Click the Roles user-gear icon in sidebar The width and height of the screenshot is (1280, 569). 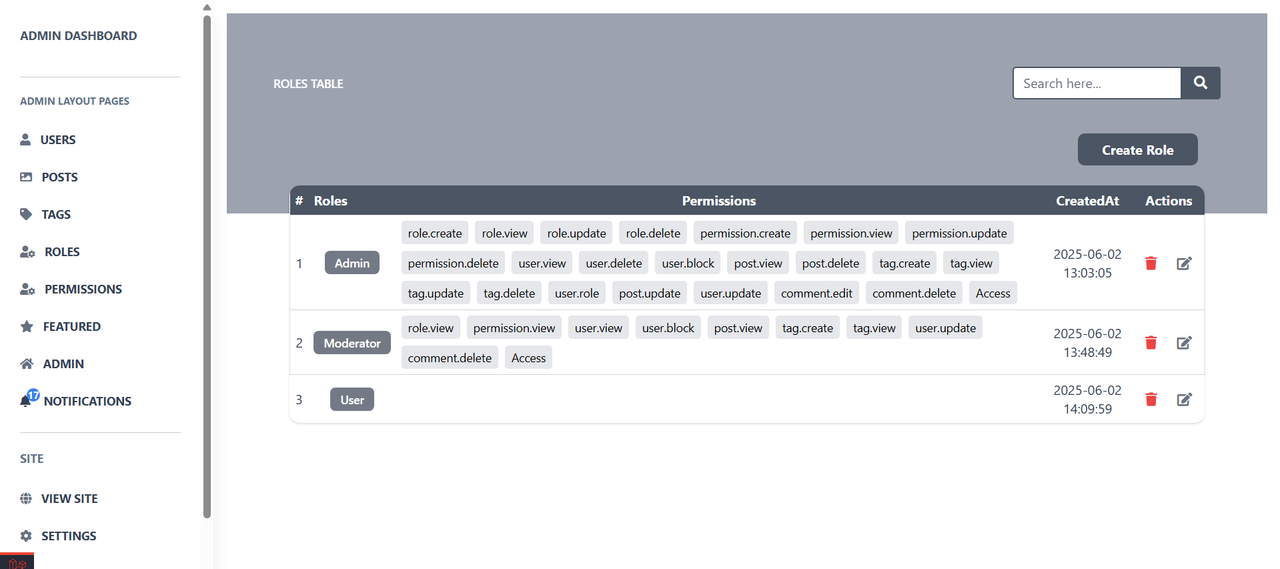28,252
